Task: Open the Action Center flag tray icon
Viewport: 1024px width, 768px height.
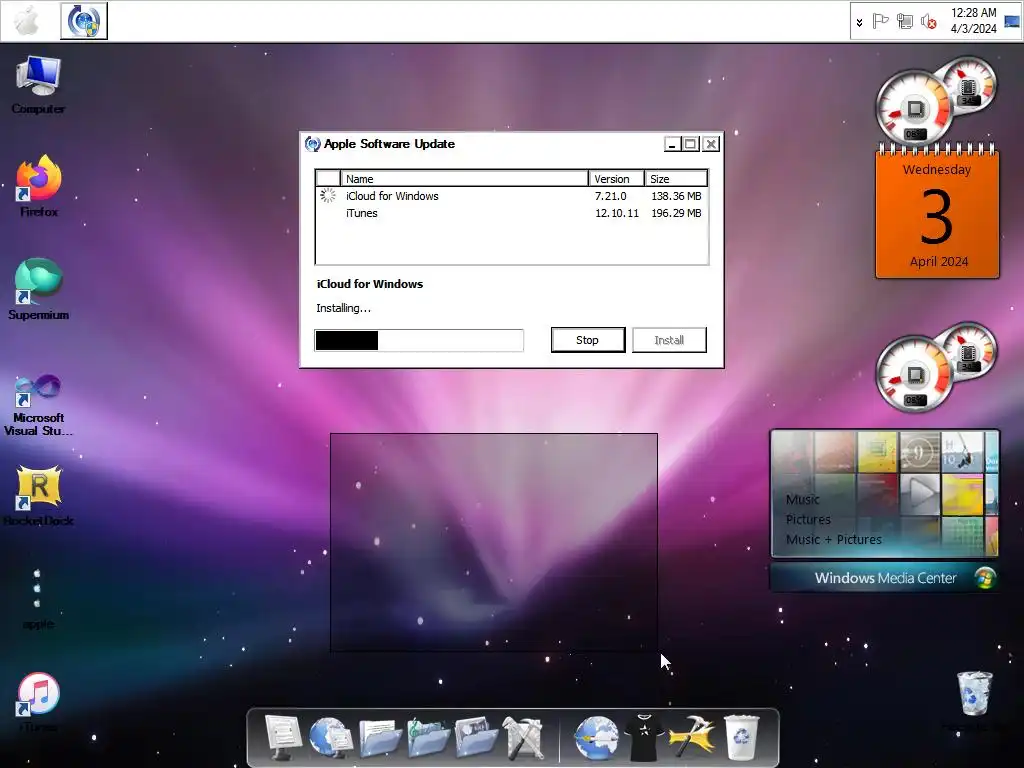Action: pos(880,22)
